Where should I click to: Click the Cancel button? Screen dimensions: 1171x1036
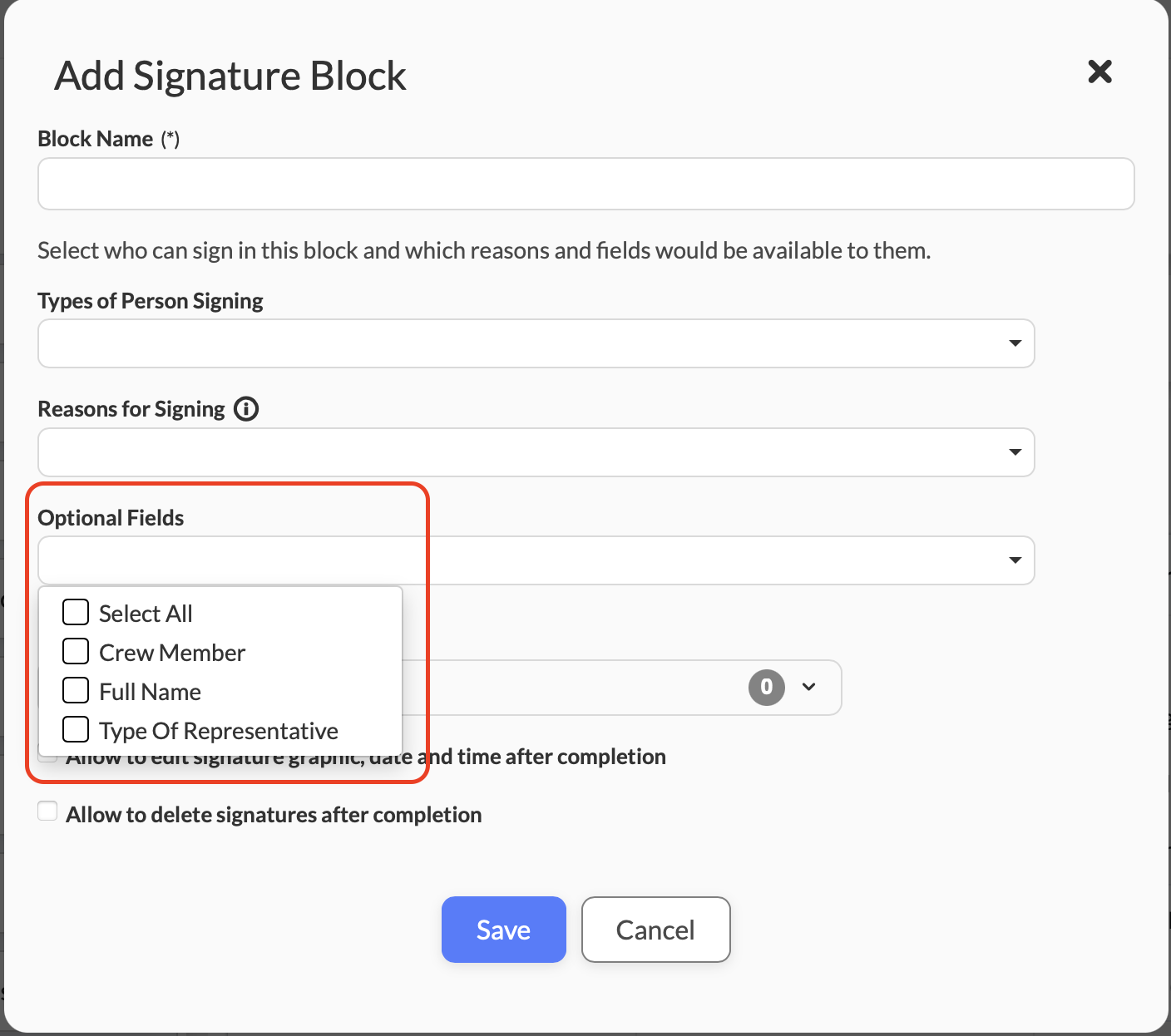point(655,930)
